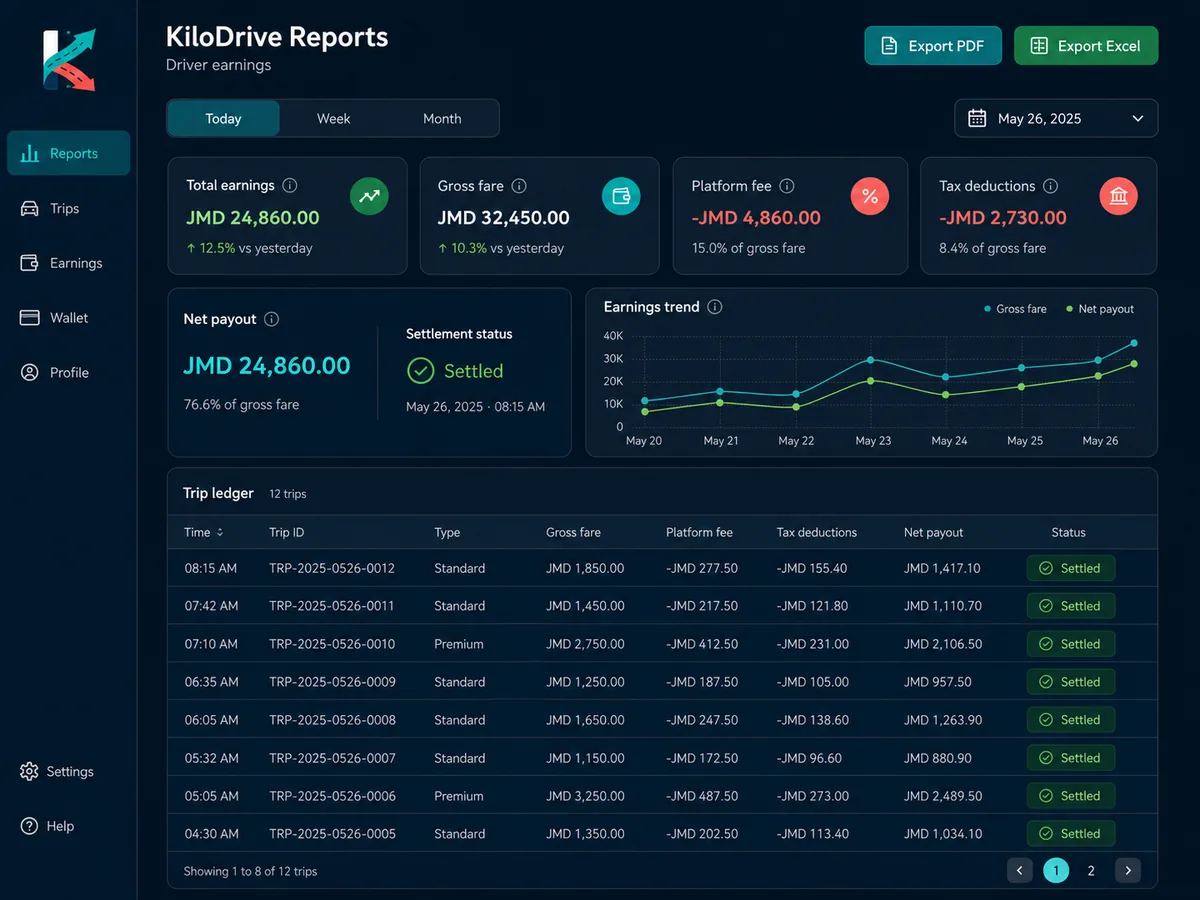Click the red bank icon in Tax deductions card
1200x900 pixels.
pos(1118,196)
